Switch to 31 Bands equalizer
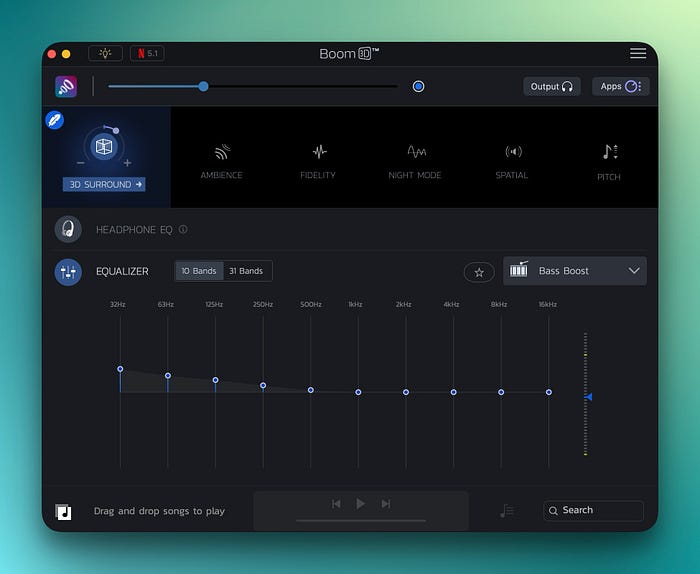Screen dimensions: 700x574 click(246, 271)
